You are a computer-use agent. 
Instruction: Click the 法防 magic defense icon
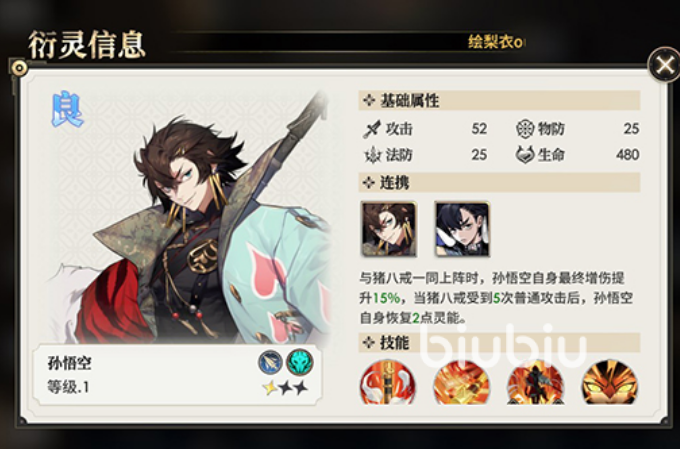(372, 155)
